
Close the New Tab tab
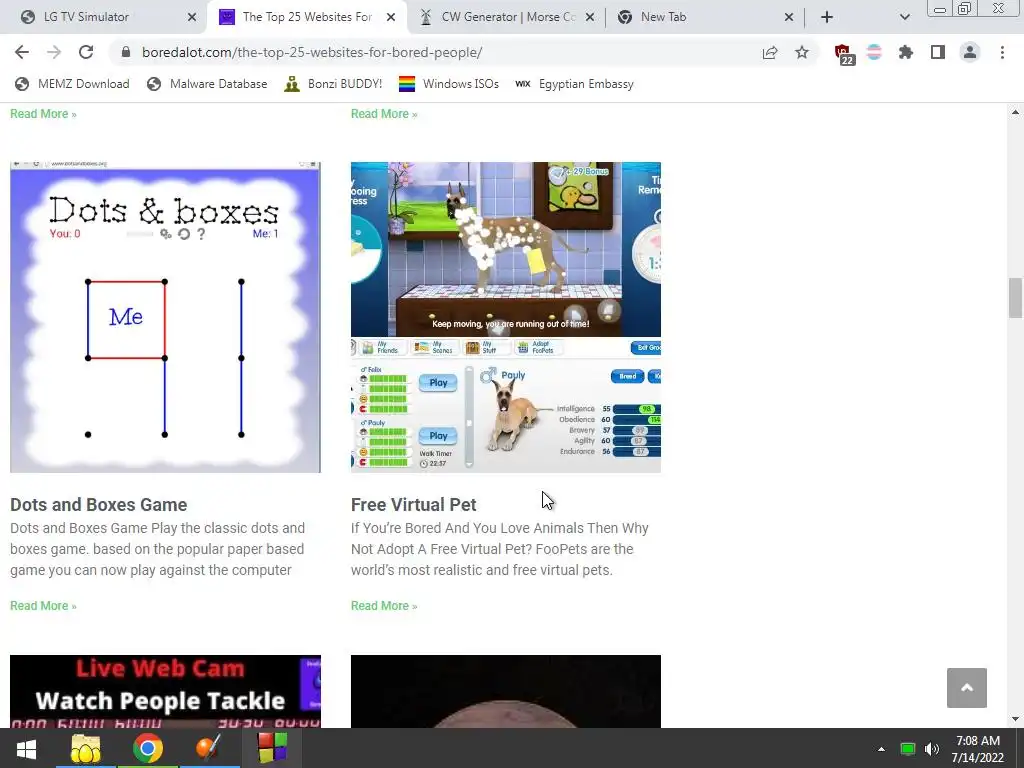[x=789, y=17]
